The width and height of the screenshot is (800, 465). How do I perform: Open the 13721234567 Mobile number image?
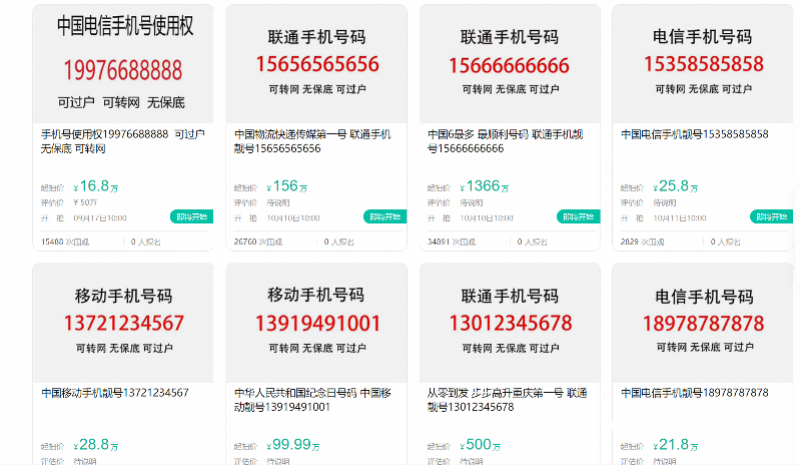coord(123,322)
